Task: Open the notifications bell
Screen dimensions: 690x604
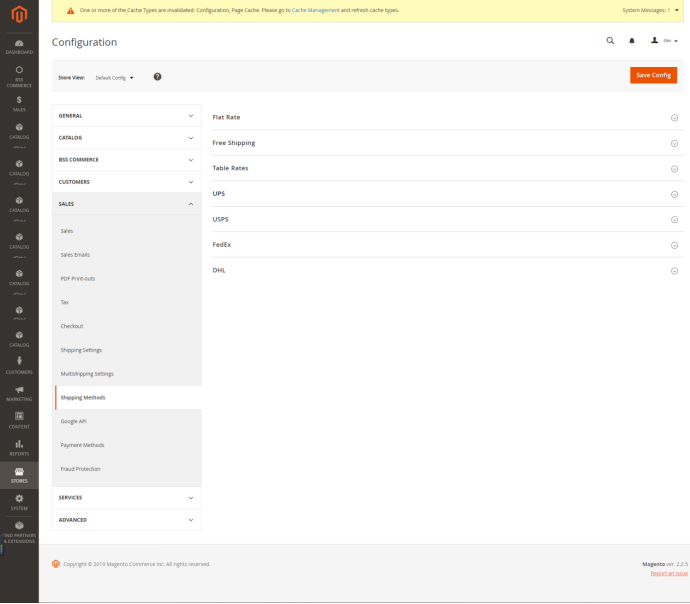Action: coord(632,41)
